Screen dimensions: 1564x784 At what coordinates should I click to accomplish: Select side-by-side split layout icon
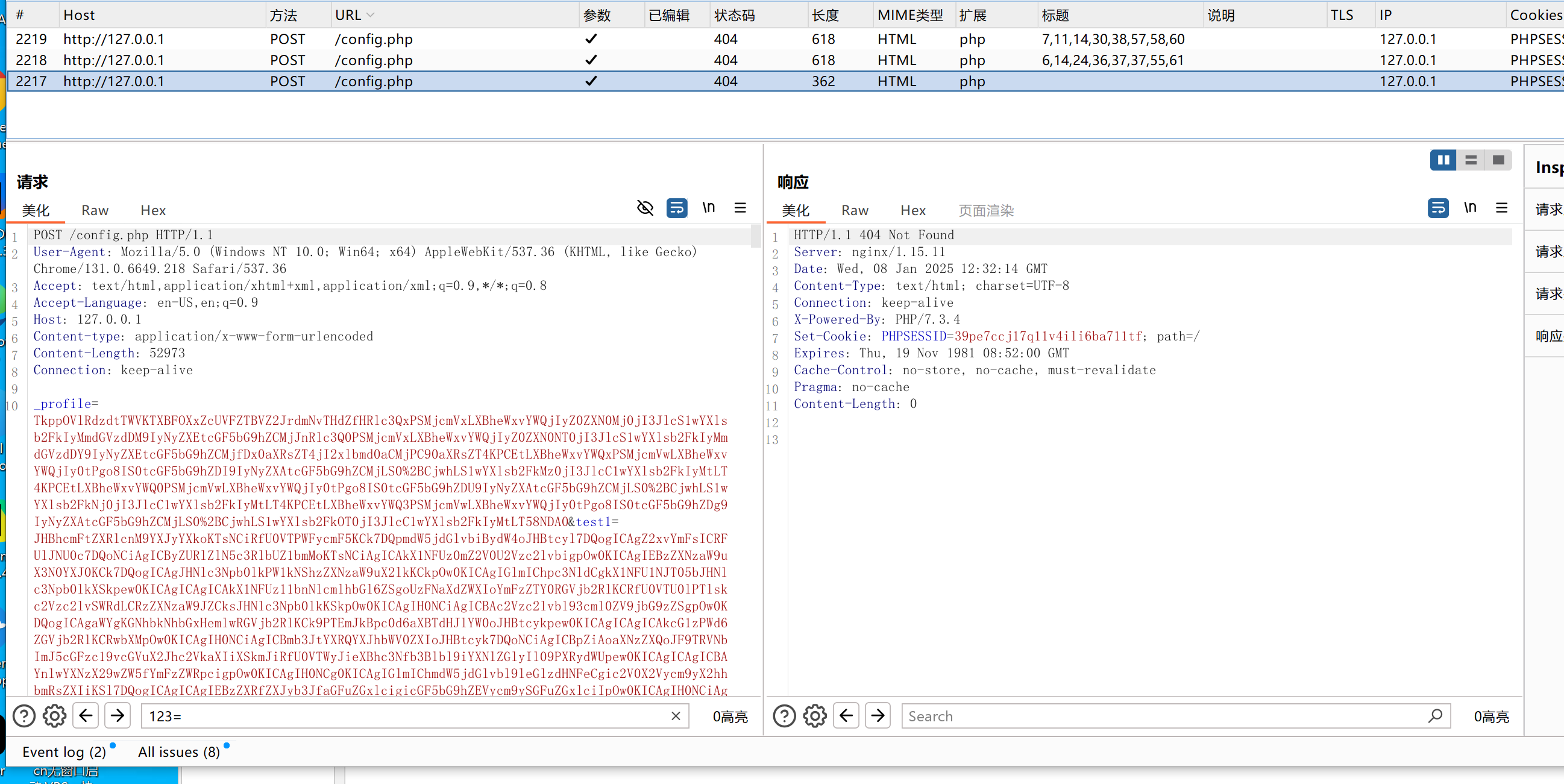coord(1443,160)
